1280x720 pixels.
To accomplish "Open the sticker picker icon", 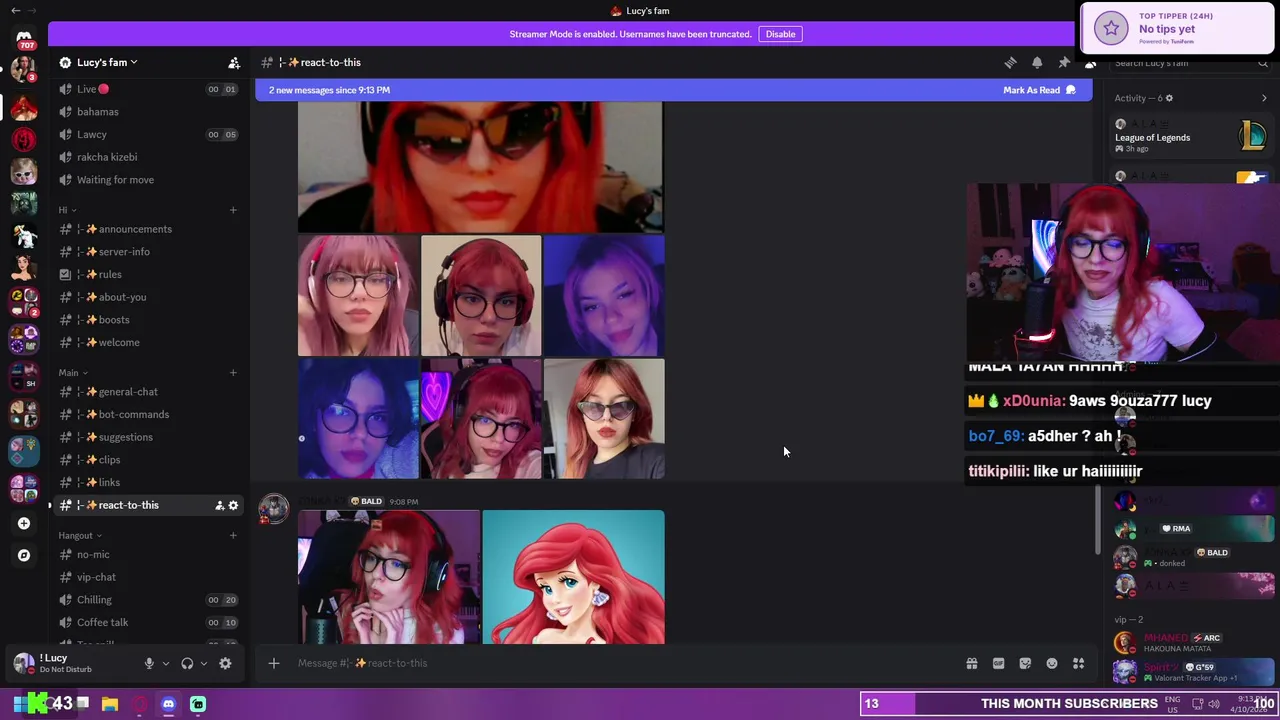I will [1025, 663].
